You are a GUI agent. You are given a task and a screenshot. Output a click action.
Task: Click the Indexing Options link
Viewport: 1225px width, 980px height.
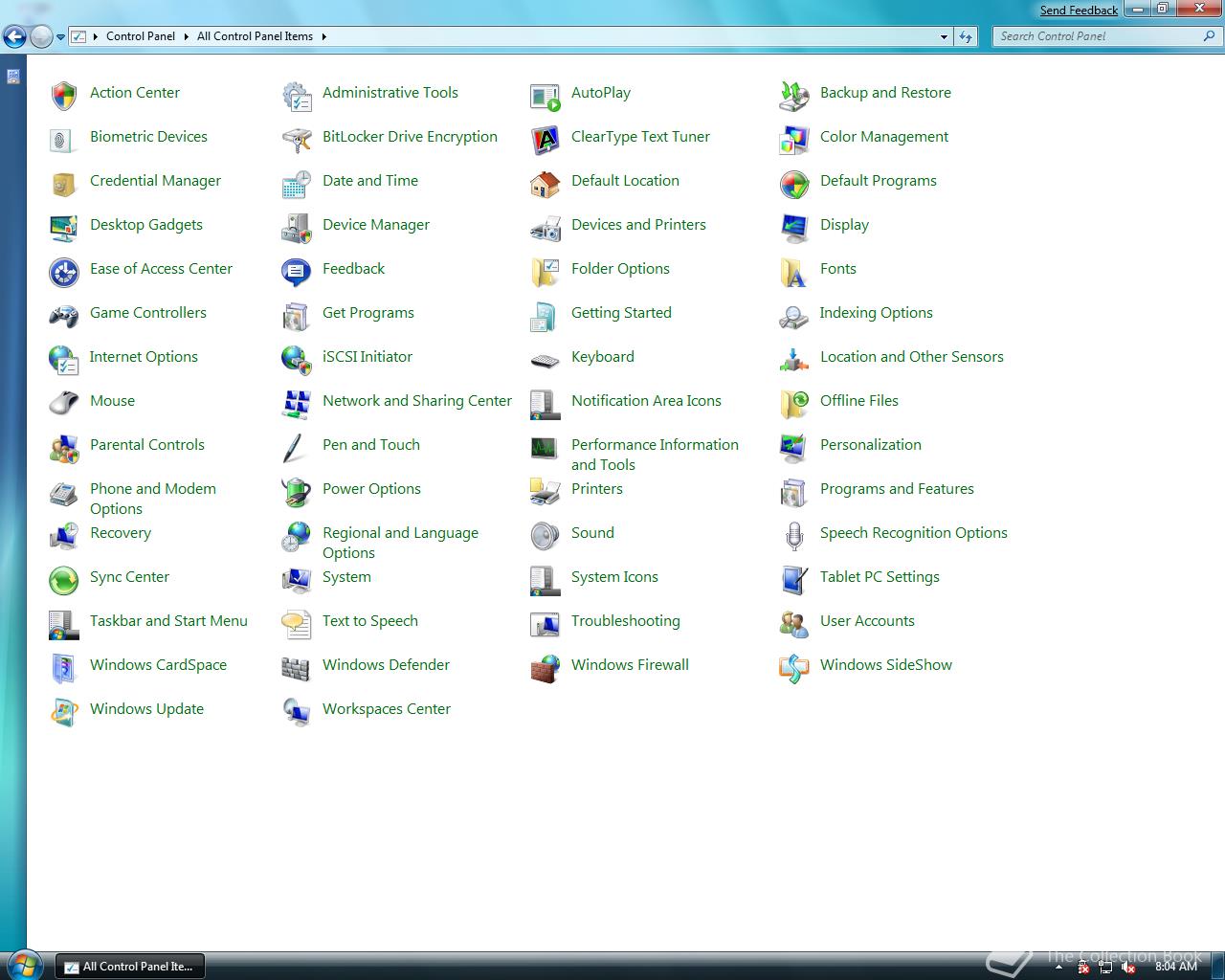click(876, 313)
